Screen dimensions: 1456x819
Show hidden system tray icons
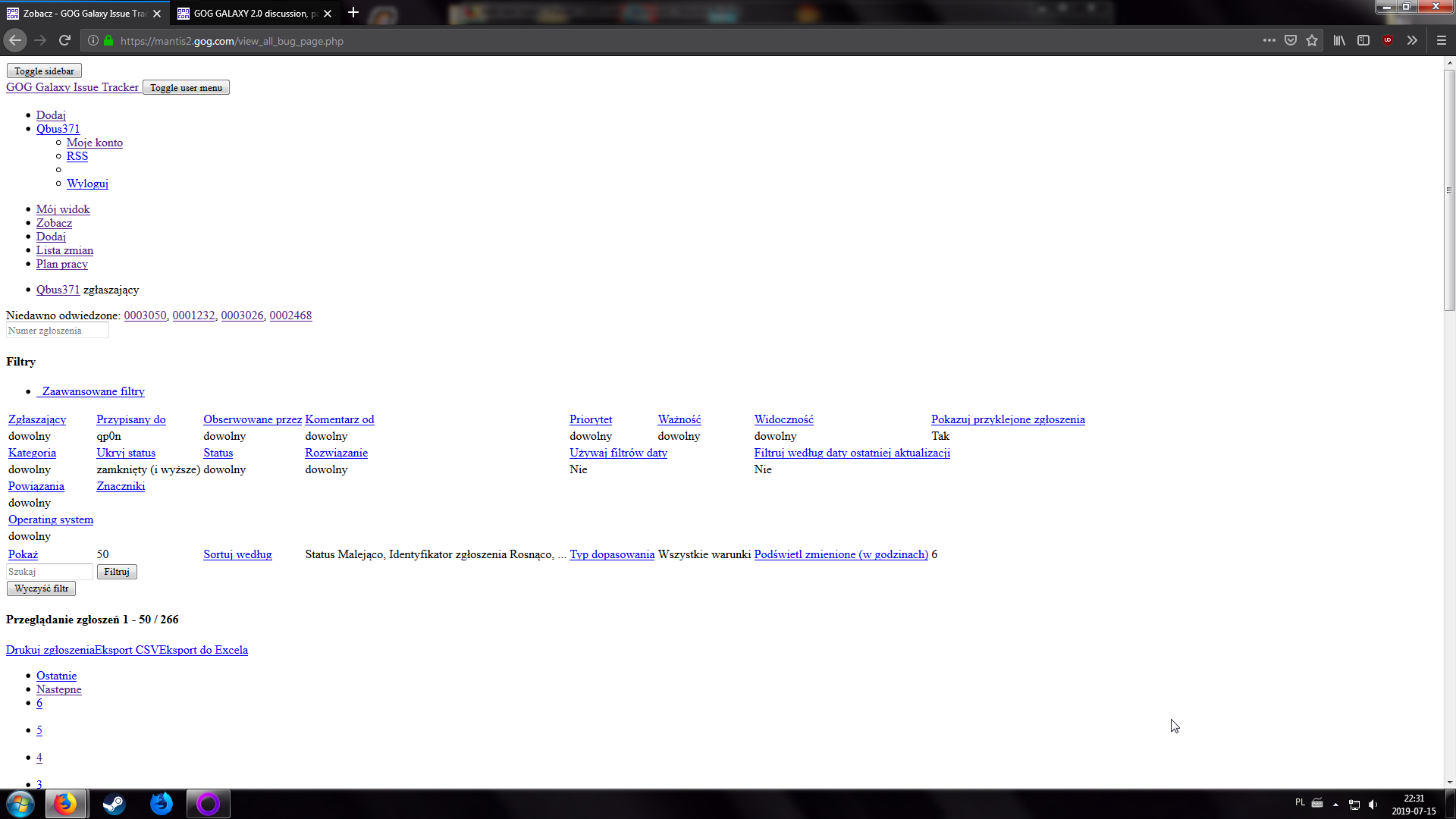click(x=1335, y=804)
